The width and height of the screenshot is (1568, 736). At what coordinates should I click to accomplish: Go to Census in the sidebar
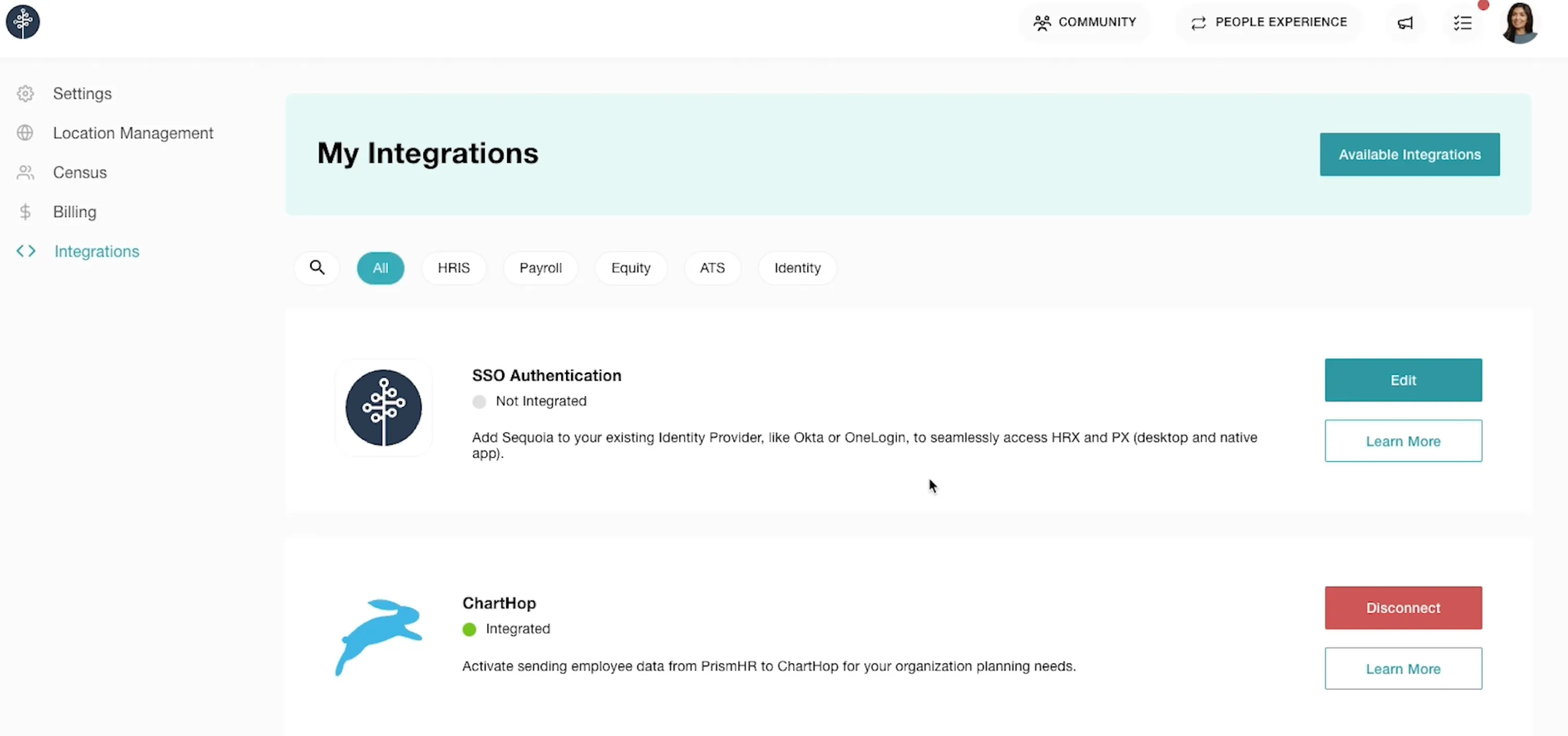pos(80,173)
